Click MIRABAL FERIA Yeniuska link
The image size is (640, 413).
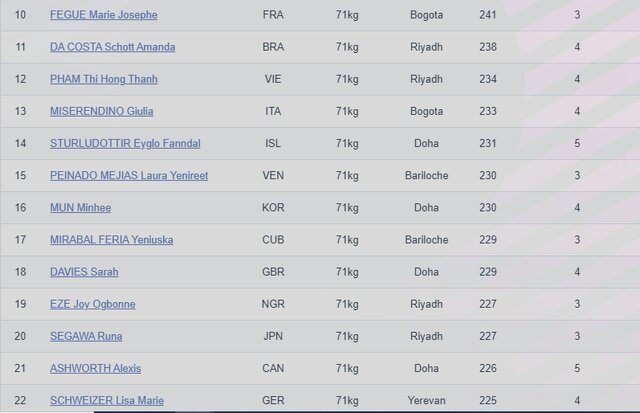112,240
